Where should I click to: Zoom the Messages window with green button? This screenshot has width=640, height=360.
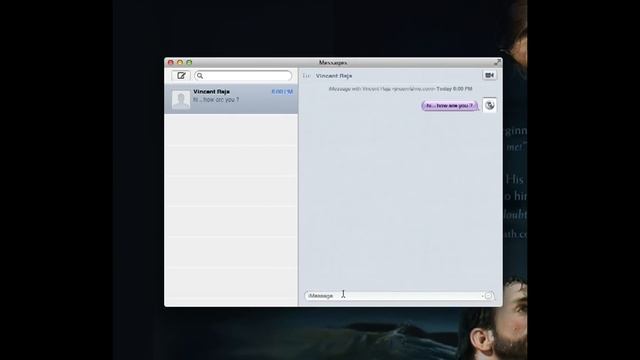click(189, 62)
